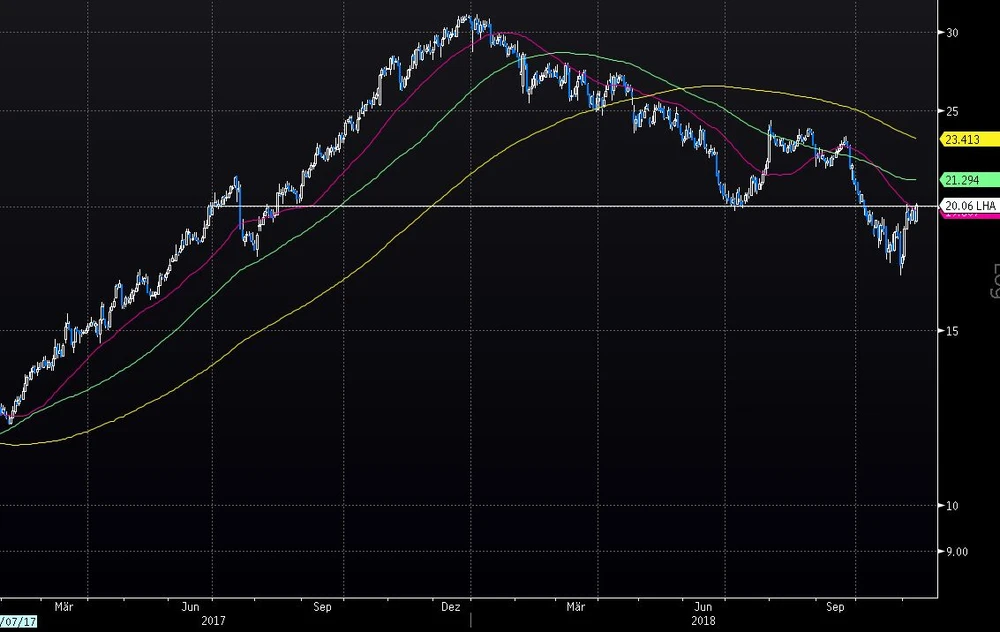Screen dimensions: 1000x632
Task: Click the 10 value on price axis
Action: click(952, 506)
